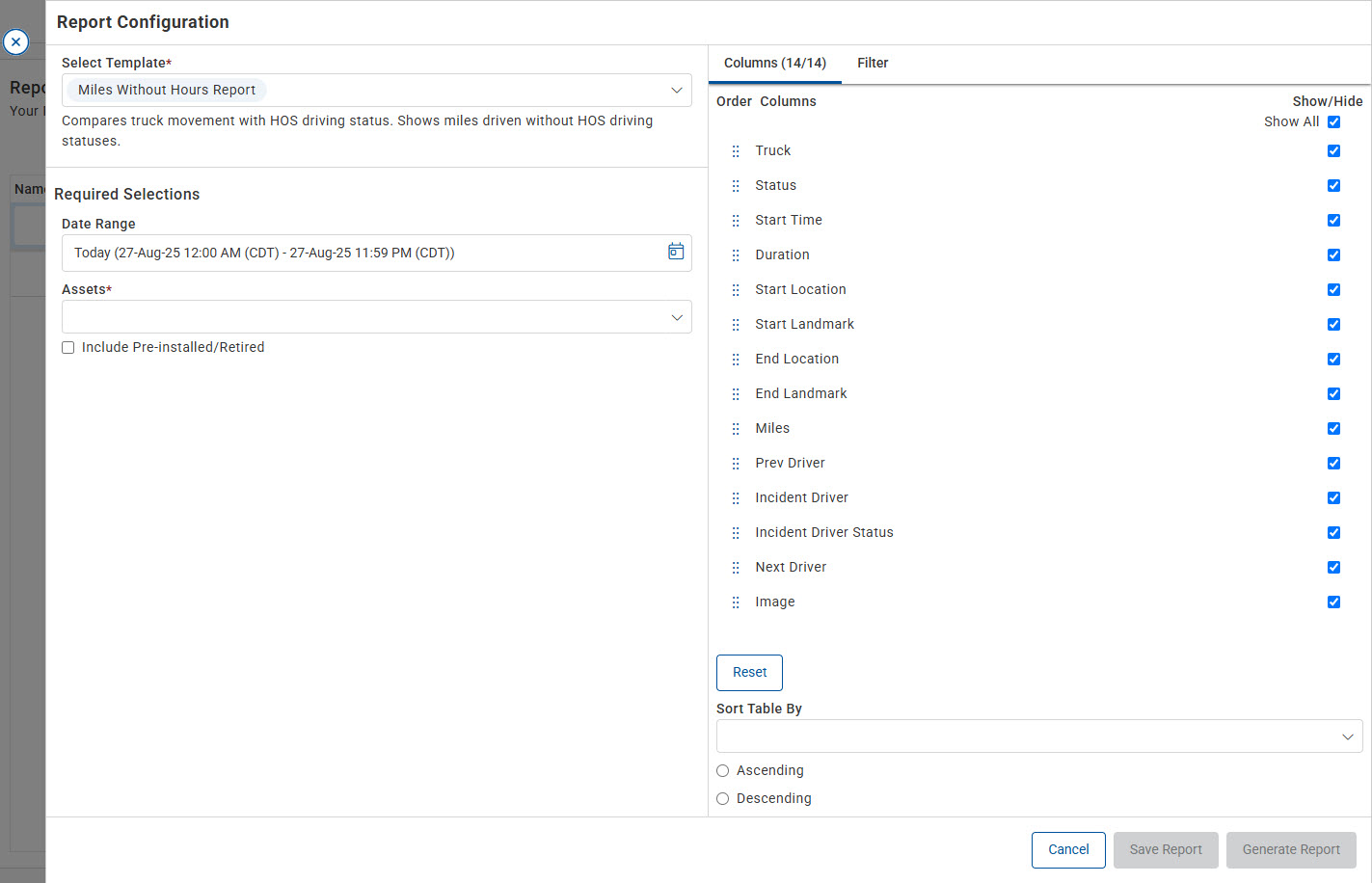Click the Reset button
This screenshot has width=1372, height=883.
[x=749, y=673]
